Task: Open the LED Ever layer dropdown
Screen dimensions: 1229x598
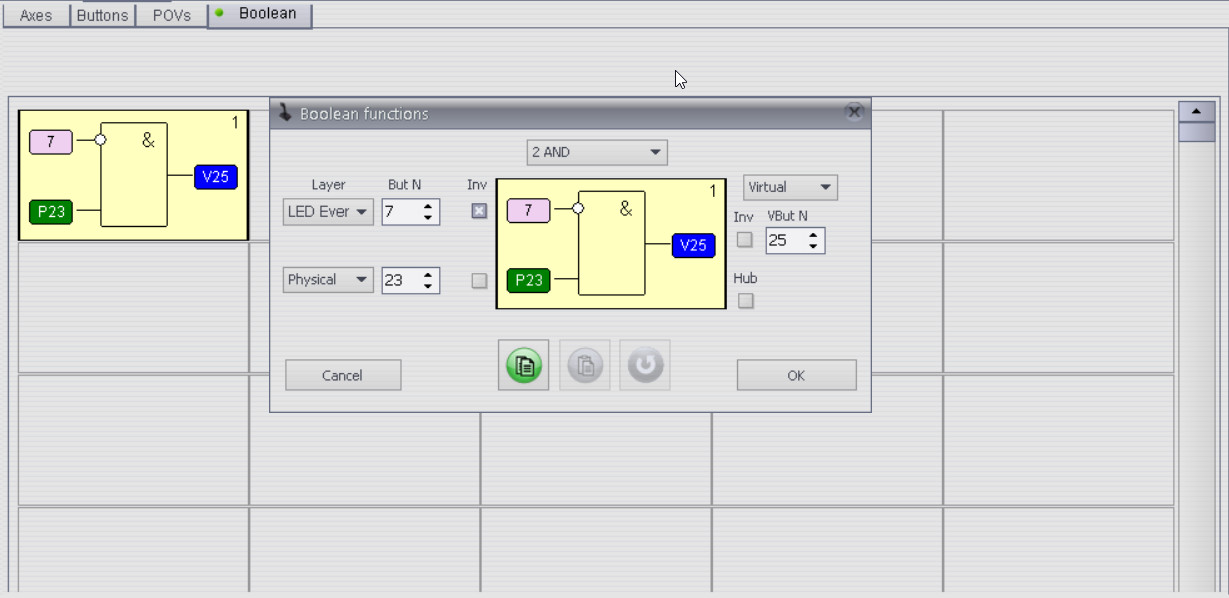Action: (x=328, y=212)
